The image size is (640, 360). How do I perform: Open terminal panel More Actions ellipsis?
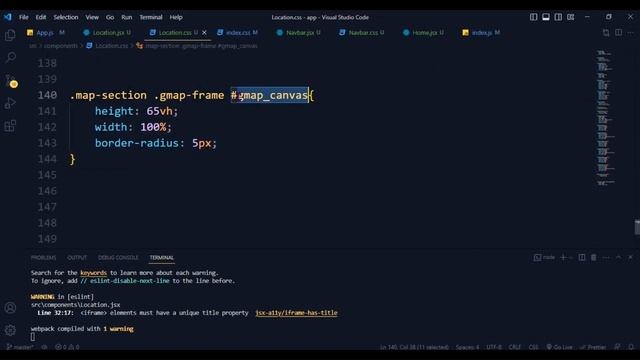coord(606,257)
